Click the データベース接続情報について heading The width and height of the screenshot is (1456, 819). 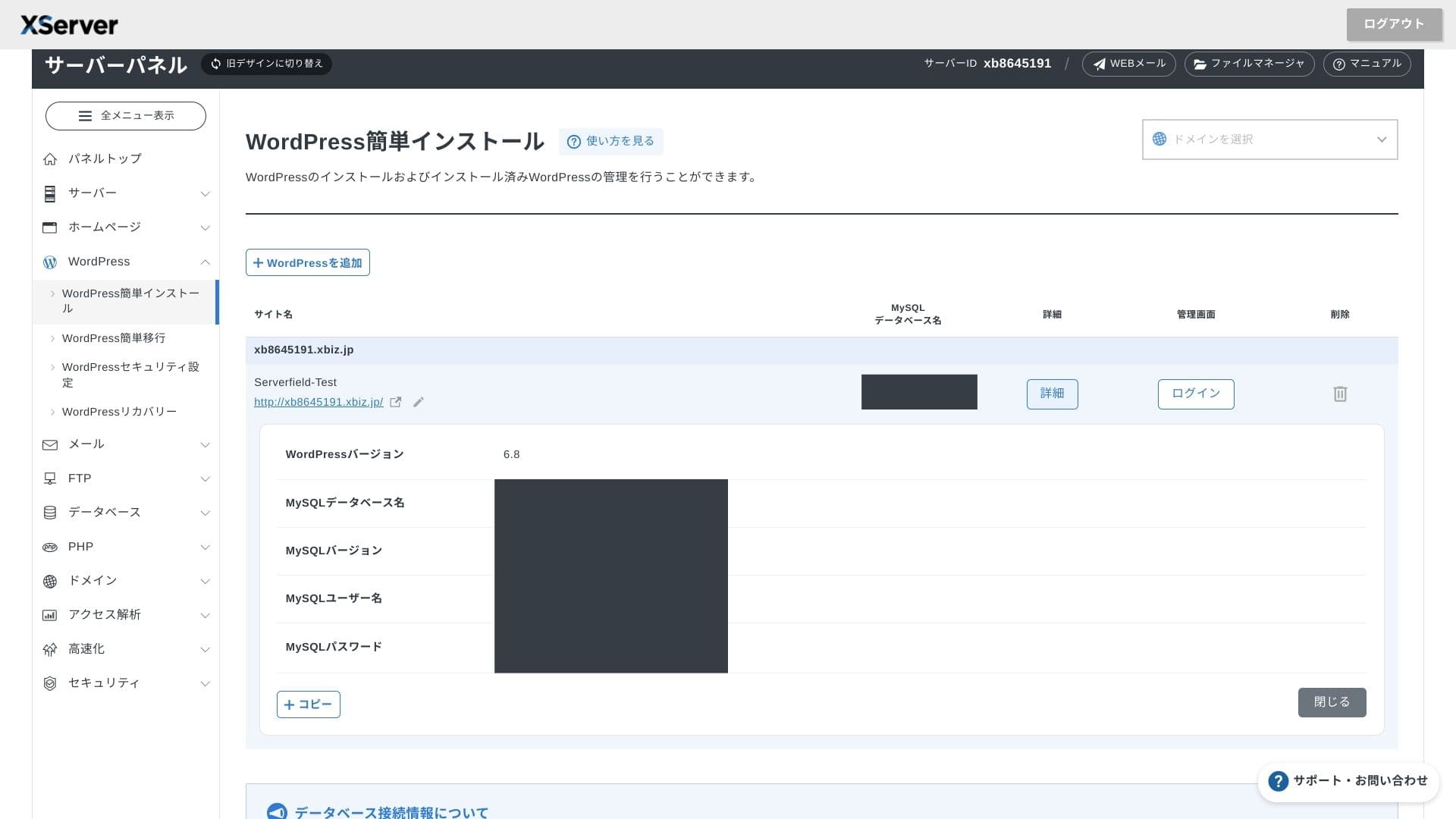pyautogui.click(x=391, y=811)
